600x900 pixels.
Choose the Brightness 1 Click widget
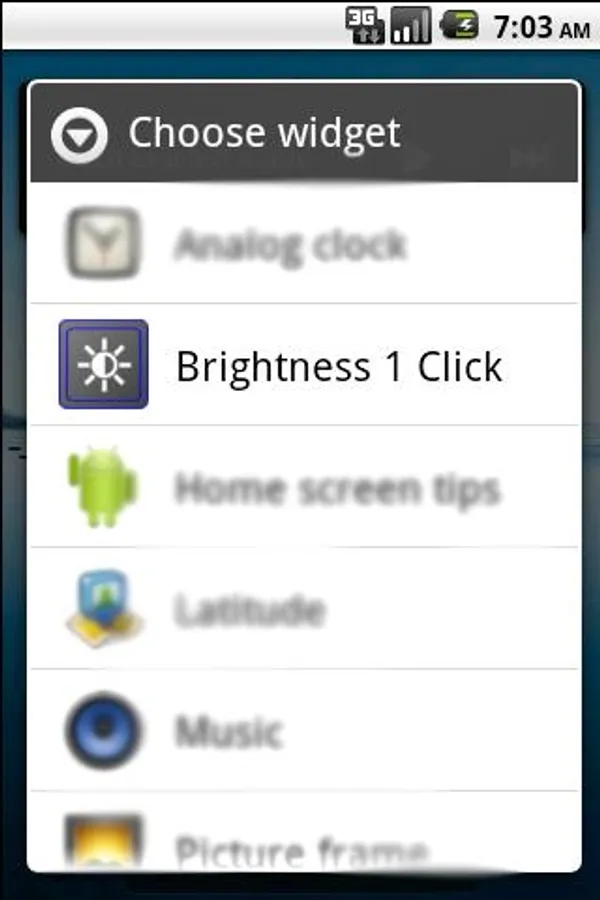304,364
